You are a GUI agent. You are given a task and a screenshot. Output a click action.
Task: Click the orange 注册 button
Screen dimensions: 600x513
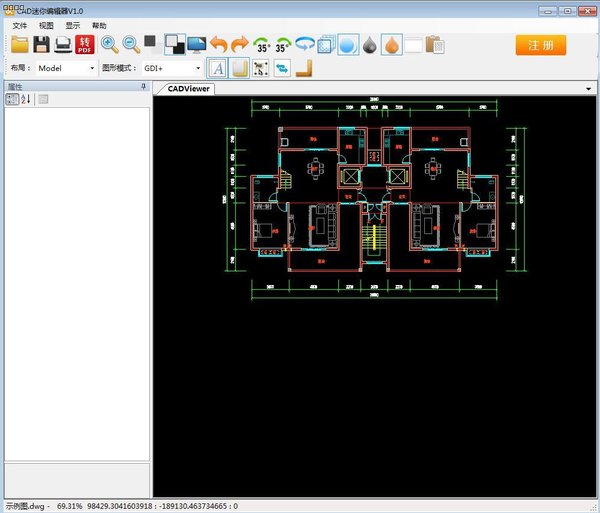click(x=541, y=45)
